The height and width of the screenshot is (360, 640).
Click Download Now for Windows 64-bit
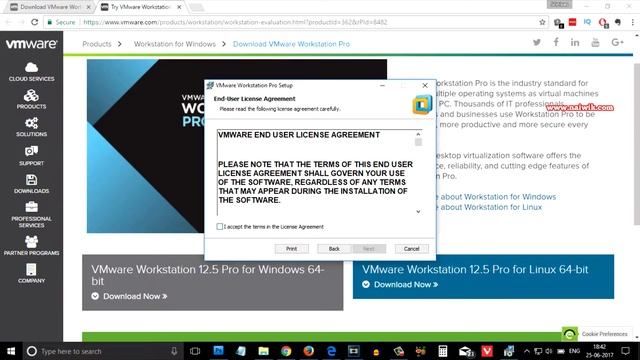coord(135,296)
